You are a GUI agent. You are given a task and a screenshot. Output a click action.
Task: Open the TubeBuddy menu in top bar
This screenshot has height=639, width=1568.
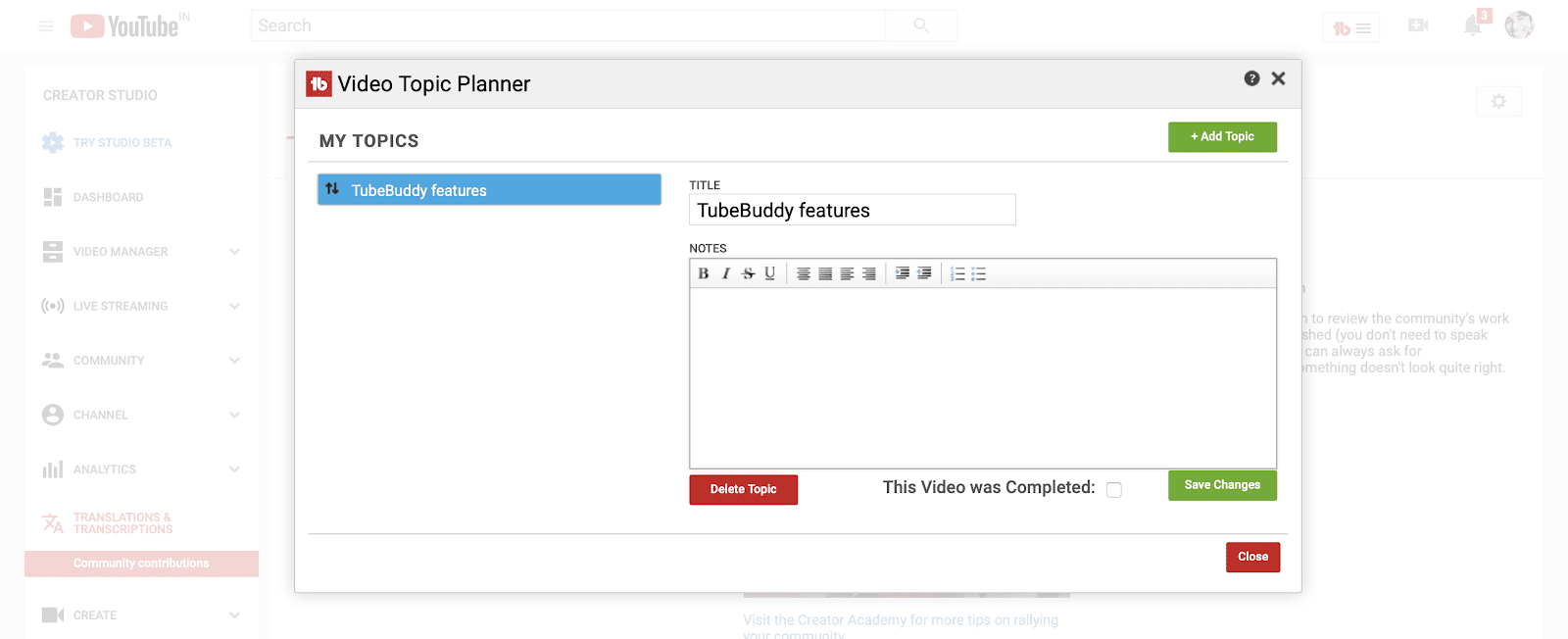pos(1351,28)
